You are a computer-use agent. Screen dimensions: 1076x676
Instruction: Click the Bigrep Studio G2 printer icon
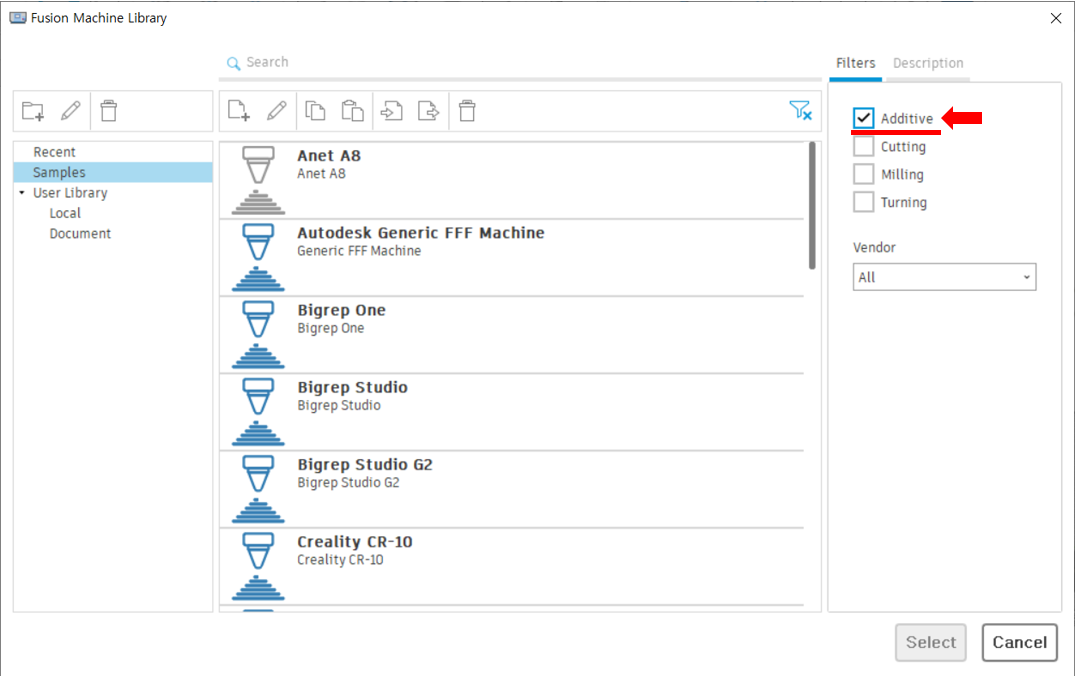click(x=258, y=489)
